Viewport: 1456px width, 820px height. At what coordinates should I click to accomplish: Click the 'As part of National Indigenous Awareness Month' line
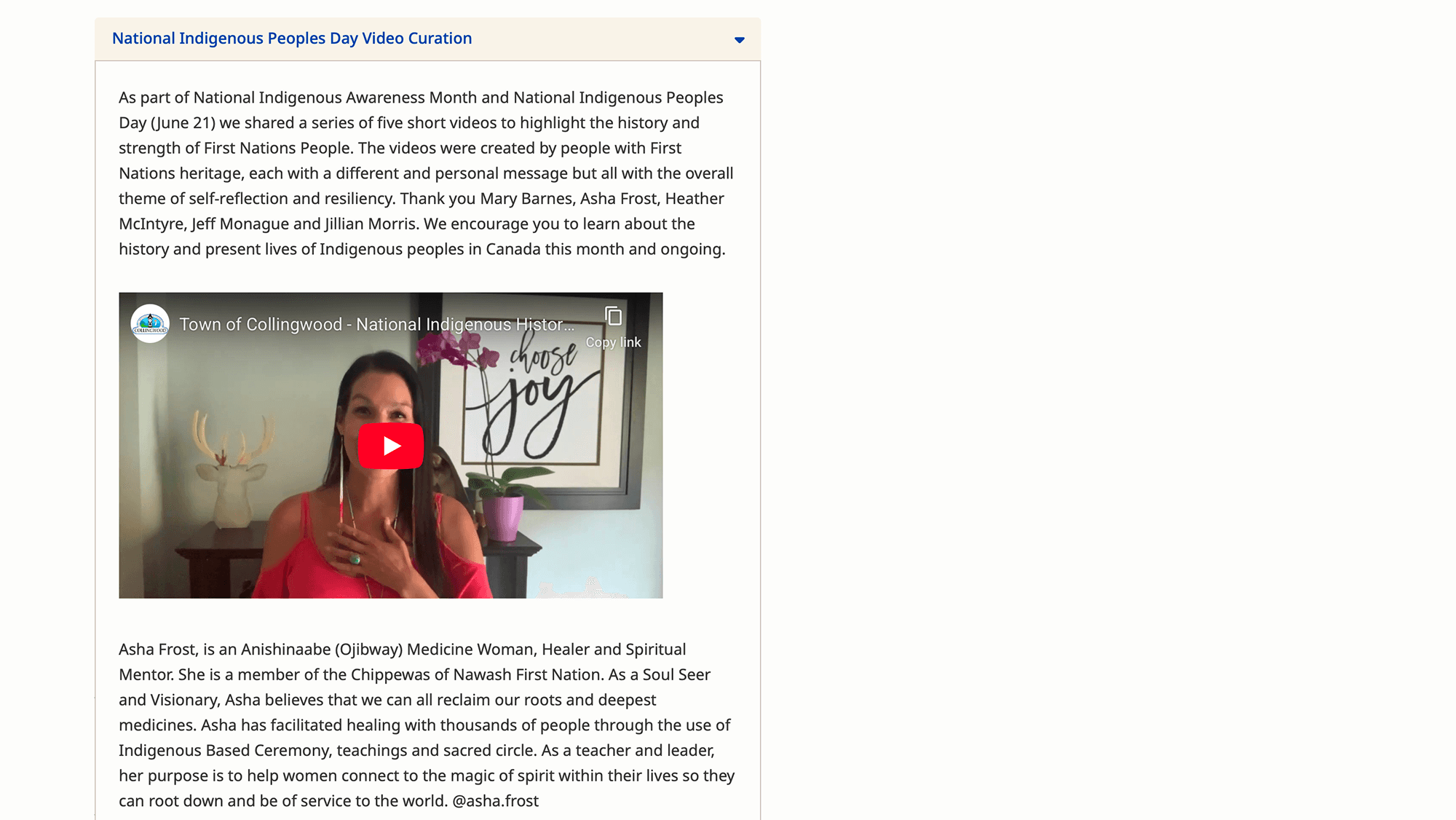421,98
